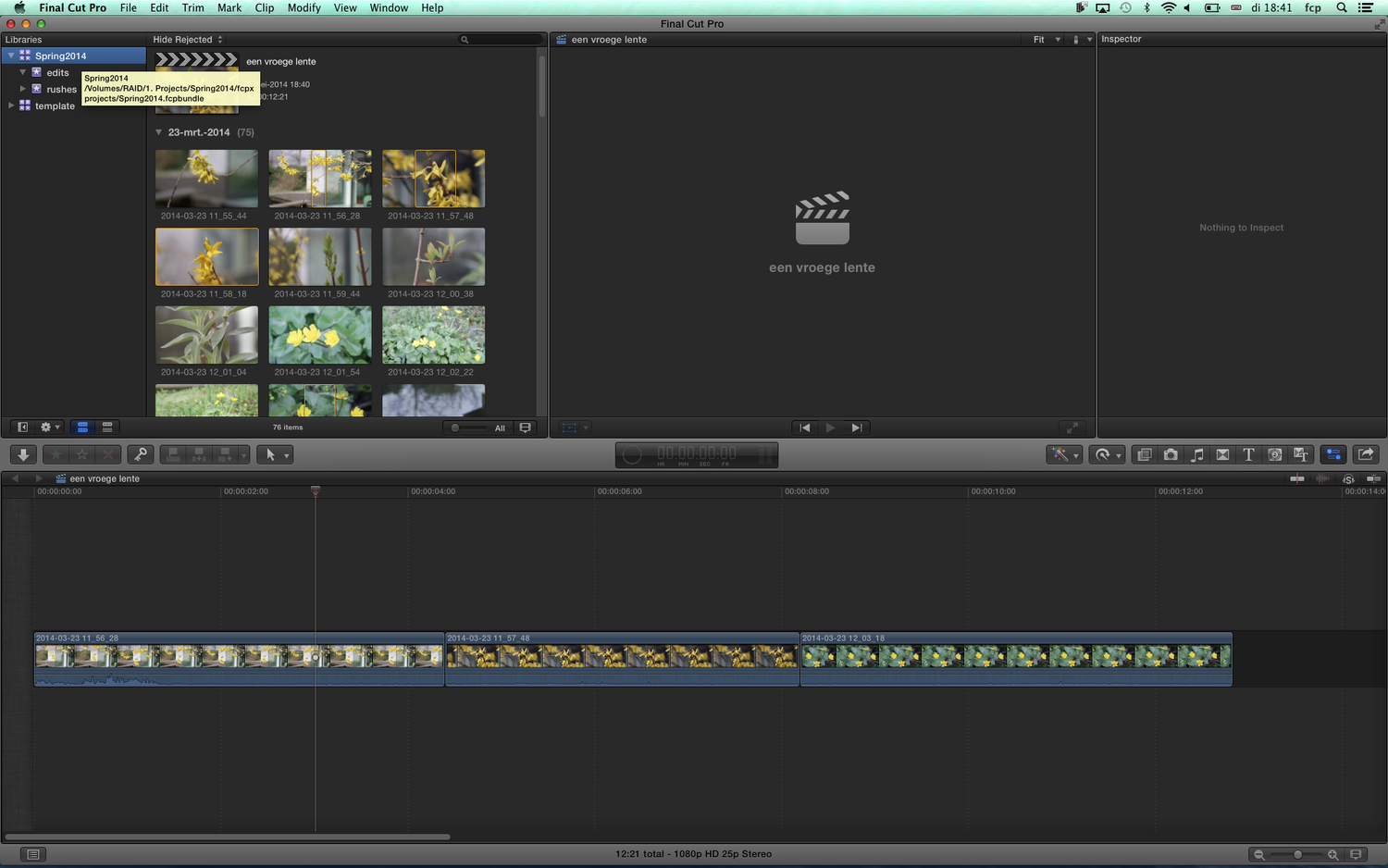Reject selection with red X button
The image size is (1388, 868).
tap(108, 454)
